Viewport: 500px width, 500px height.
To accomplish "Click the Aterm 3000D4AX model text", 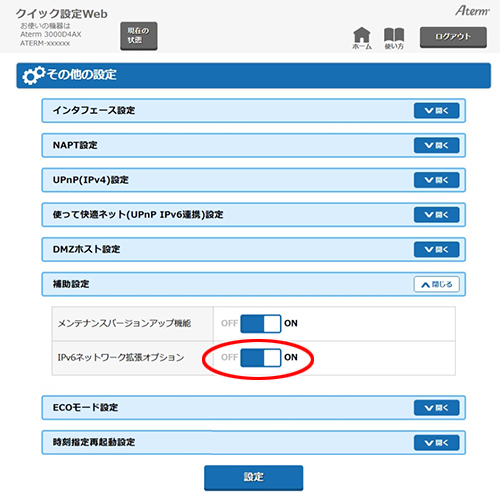I will (x=51, y=34).
